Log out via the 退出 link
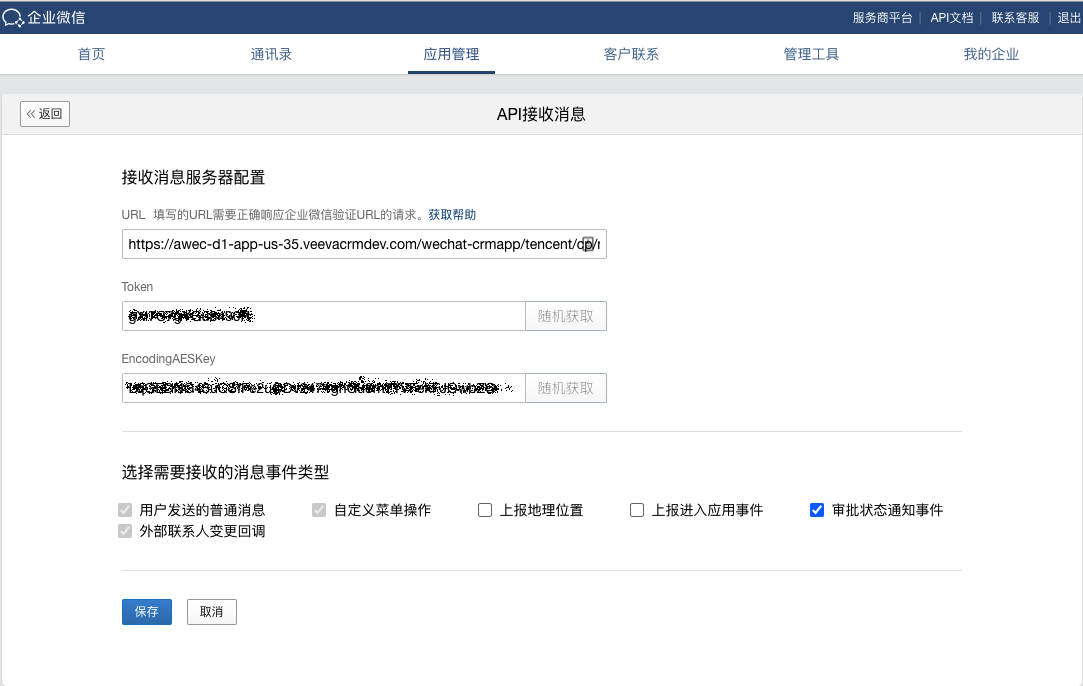This screenshot has width=1083, height=686. [1069, 17]
